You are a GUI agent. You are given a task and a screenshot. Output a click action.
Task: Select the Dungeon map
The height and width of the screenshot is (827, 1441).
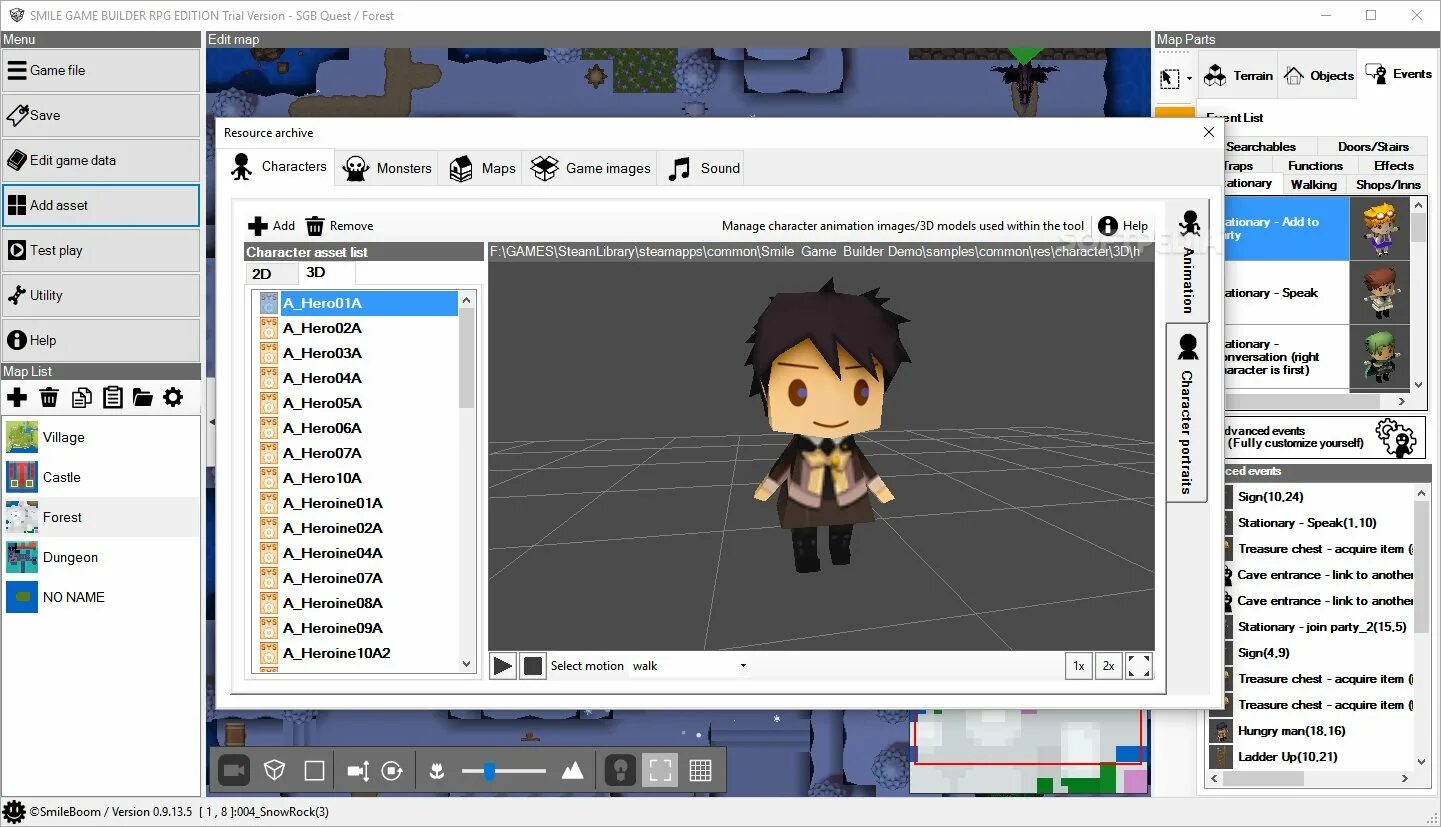[101, 557]
